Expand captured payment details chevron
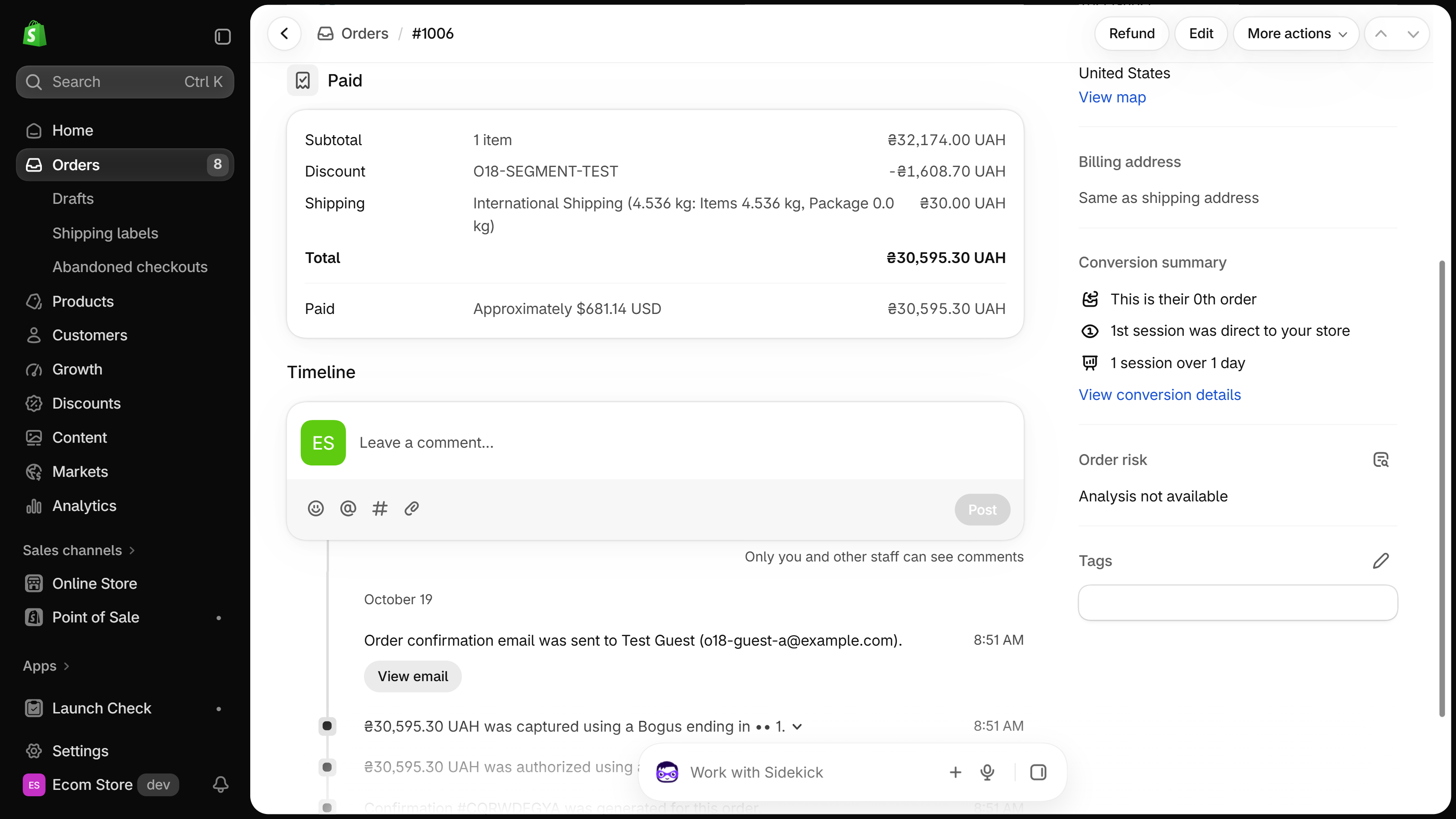 pyautogui.click(x=797, y=727)
